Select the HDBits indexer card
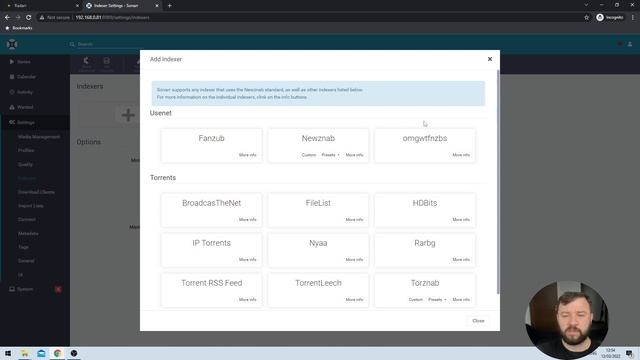 [x=425, y=210]
